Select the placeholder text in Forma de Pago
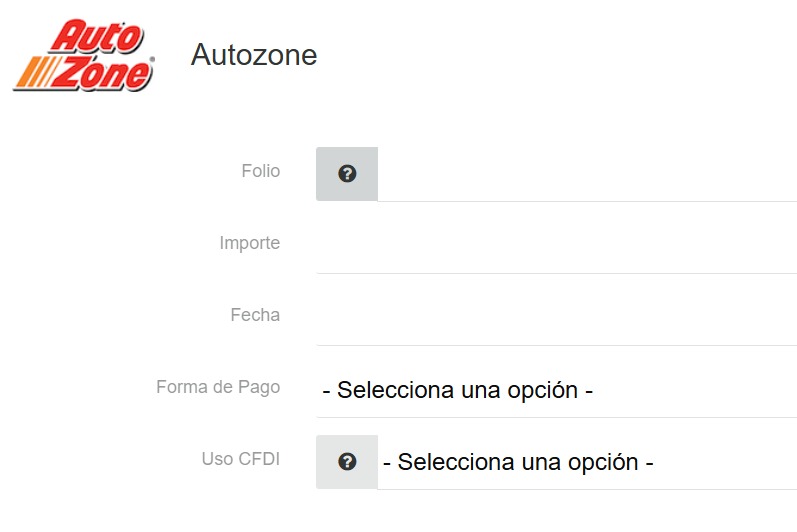The width and height of the screenshot is (797, 532). (x=458, y=390)
